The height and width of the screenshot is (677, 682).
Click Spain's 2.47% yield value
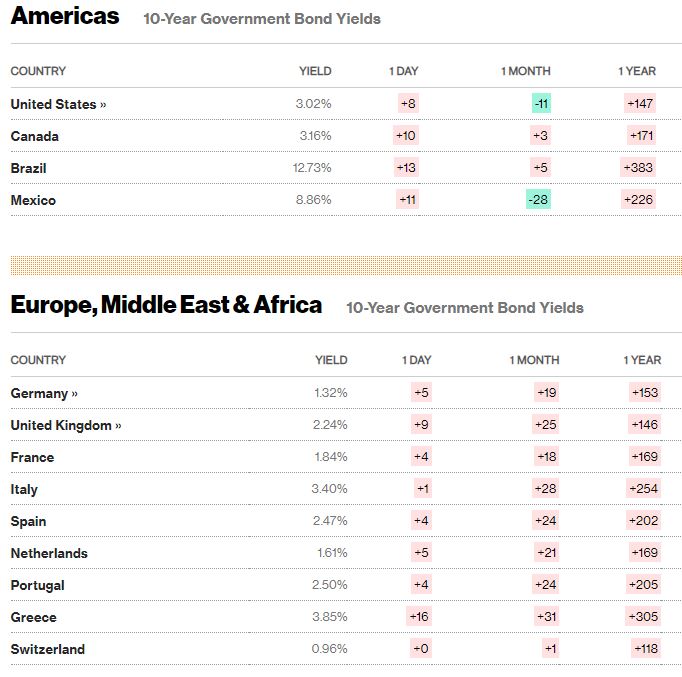tap(330, 521)
